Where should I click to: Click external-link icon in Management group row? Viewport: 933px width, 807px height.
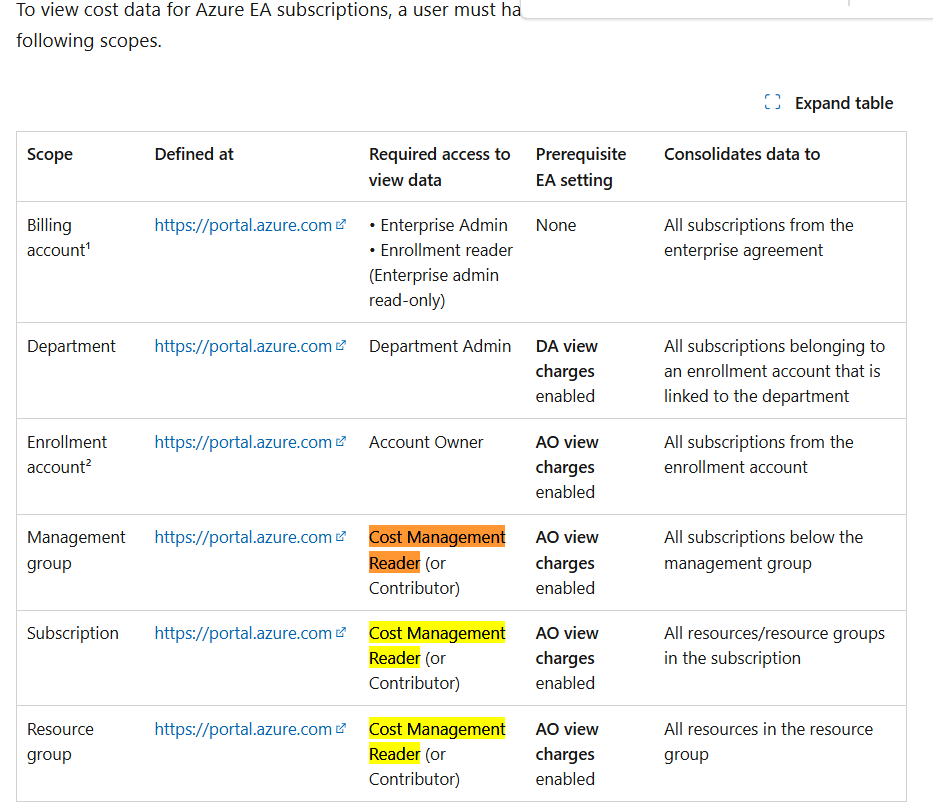(341, 536)
